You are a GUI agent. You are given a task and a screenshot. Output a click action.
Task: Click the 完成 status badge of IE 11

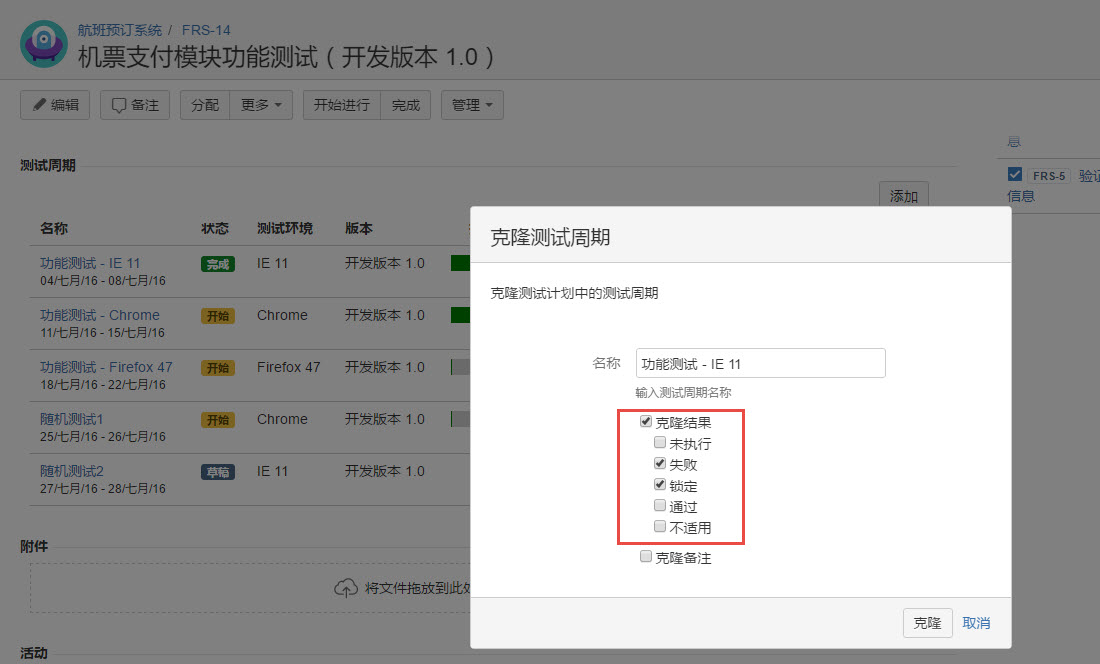click(x=217, y=264)
